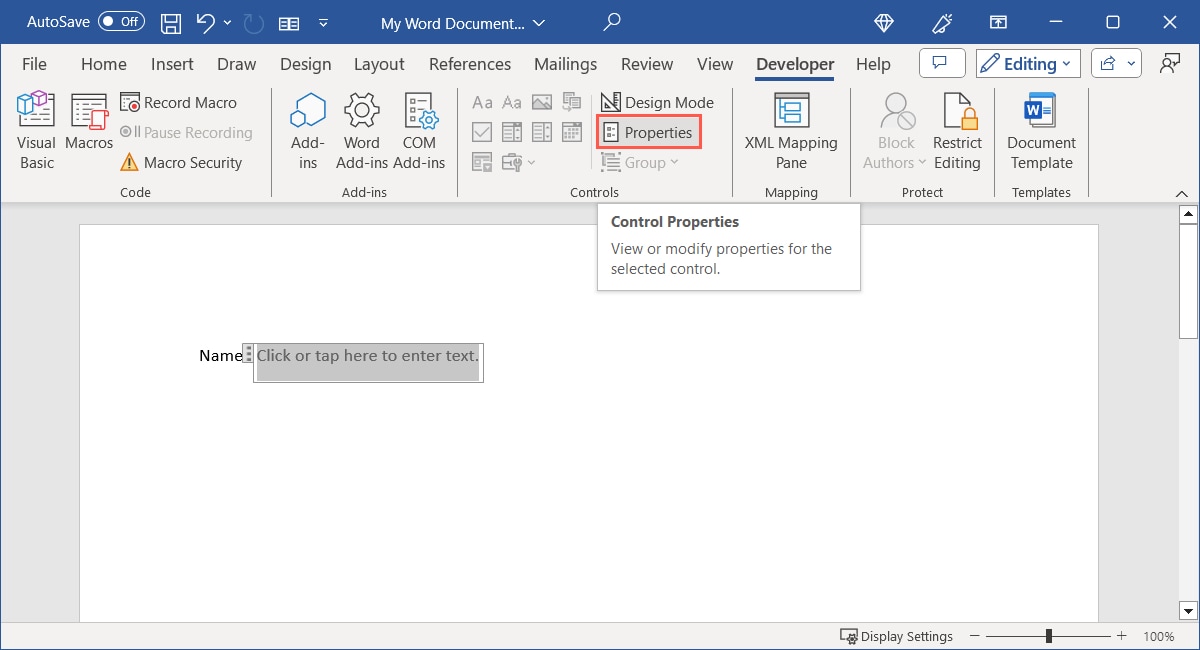Toggle Design Mode for content controls
The width and height of the screenshot is (1200, 650).
click(658, 102)
